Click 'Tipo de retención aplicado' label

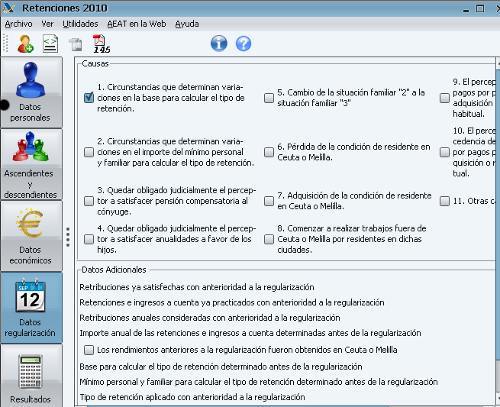(x=192, y=397)
